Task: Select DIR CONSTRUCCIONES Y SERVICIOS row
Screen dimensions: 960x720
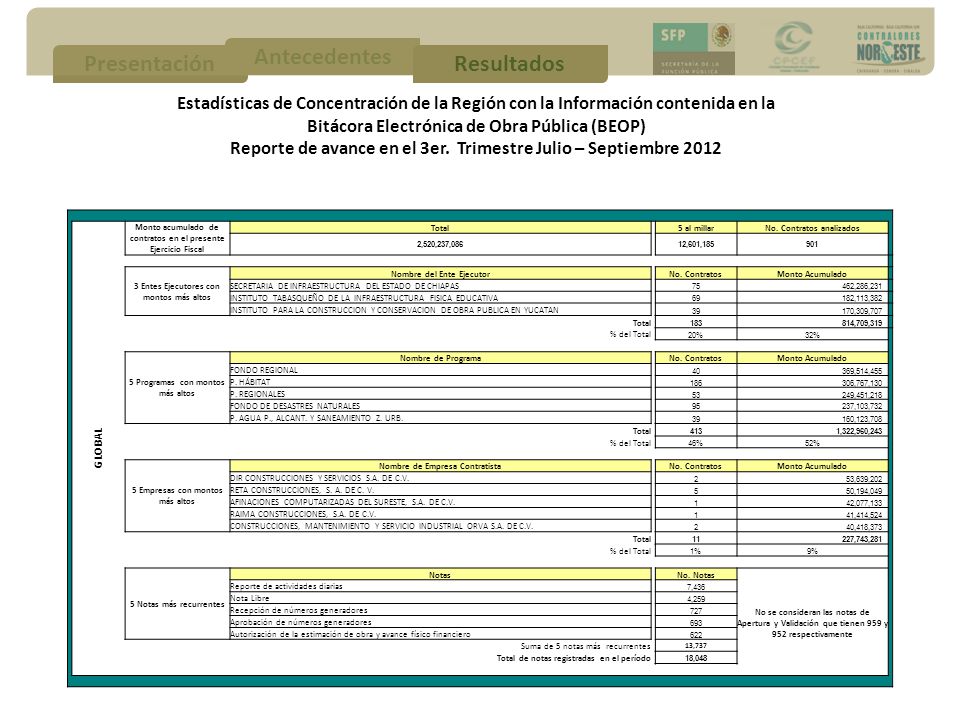Action: click(440, 478)
